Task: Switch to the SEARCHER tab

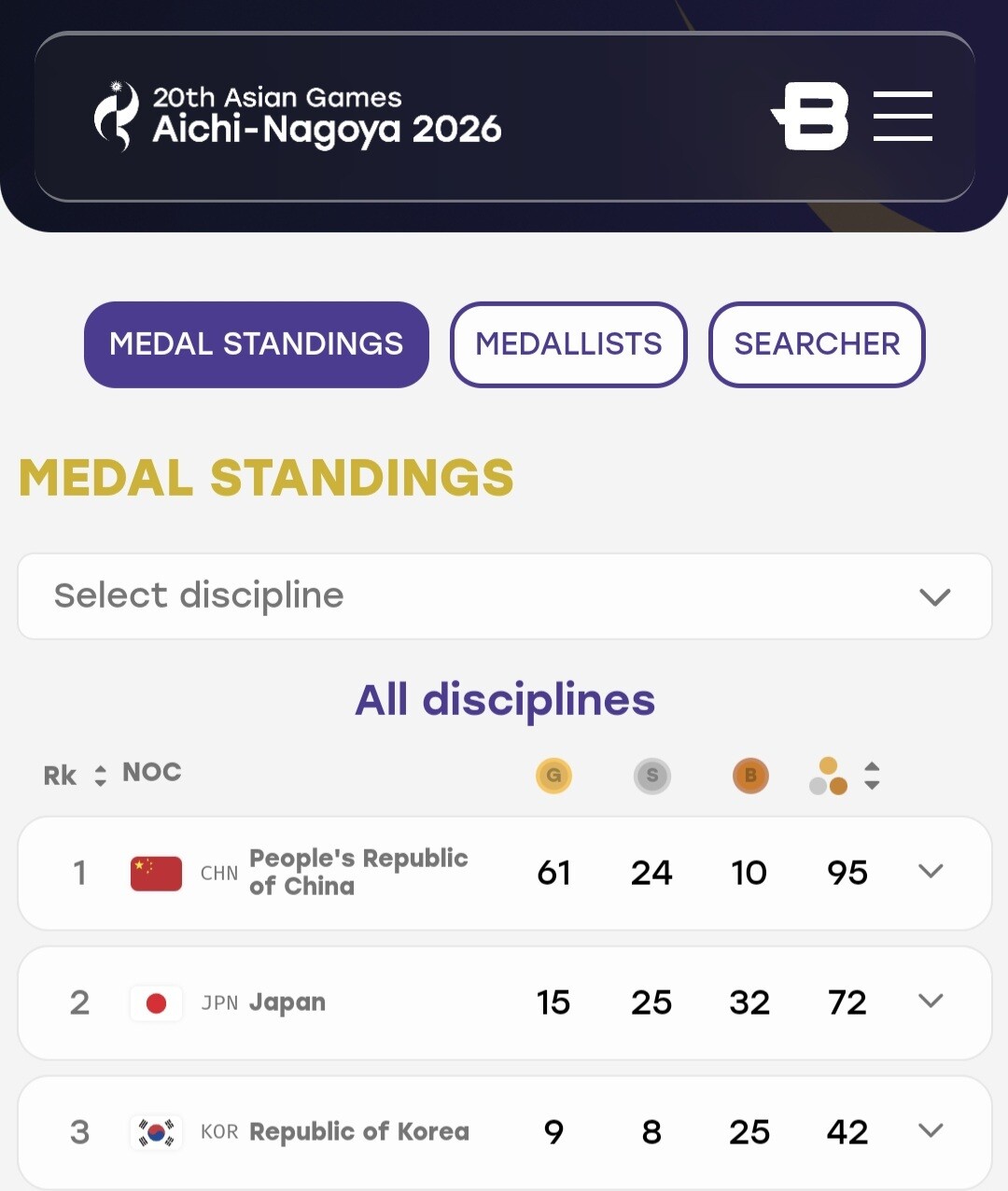Action: [x=817, y=344]
